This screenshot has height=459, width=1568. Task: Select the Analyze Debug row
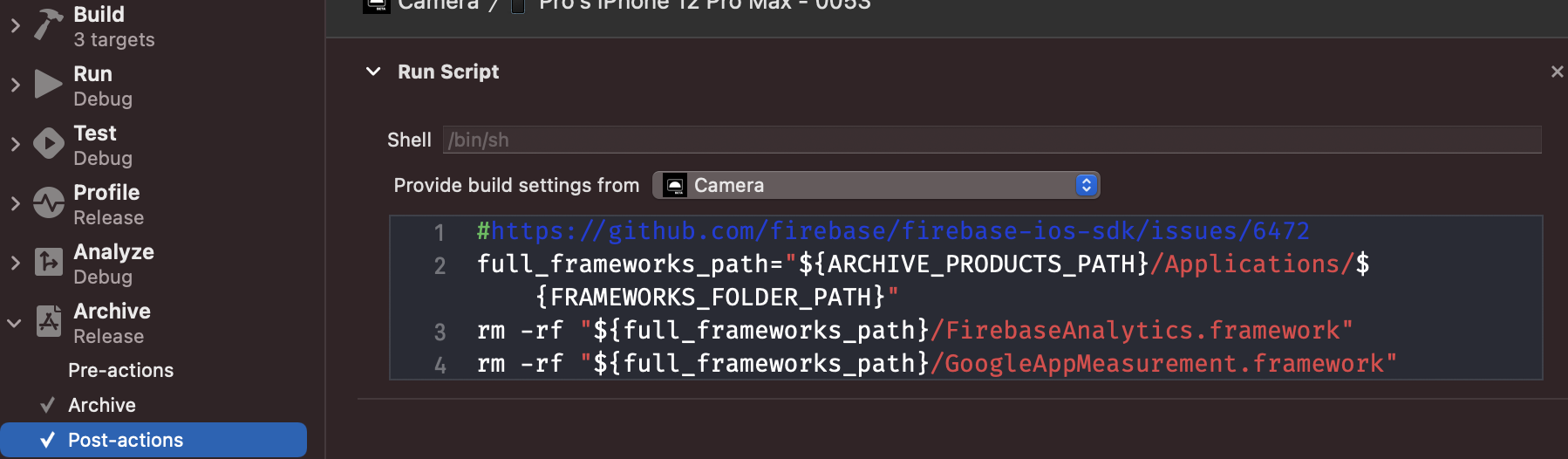tap(113, 264)
